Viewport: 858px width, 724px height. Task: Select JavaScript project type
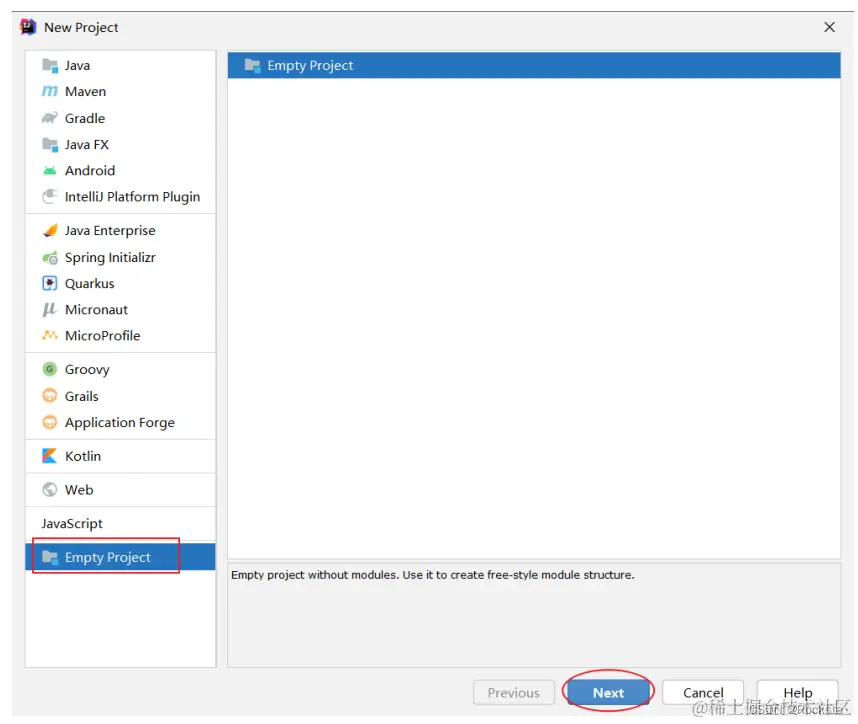click(x=120, y=523)
